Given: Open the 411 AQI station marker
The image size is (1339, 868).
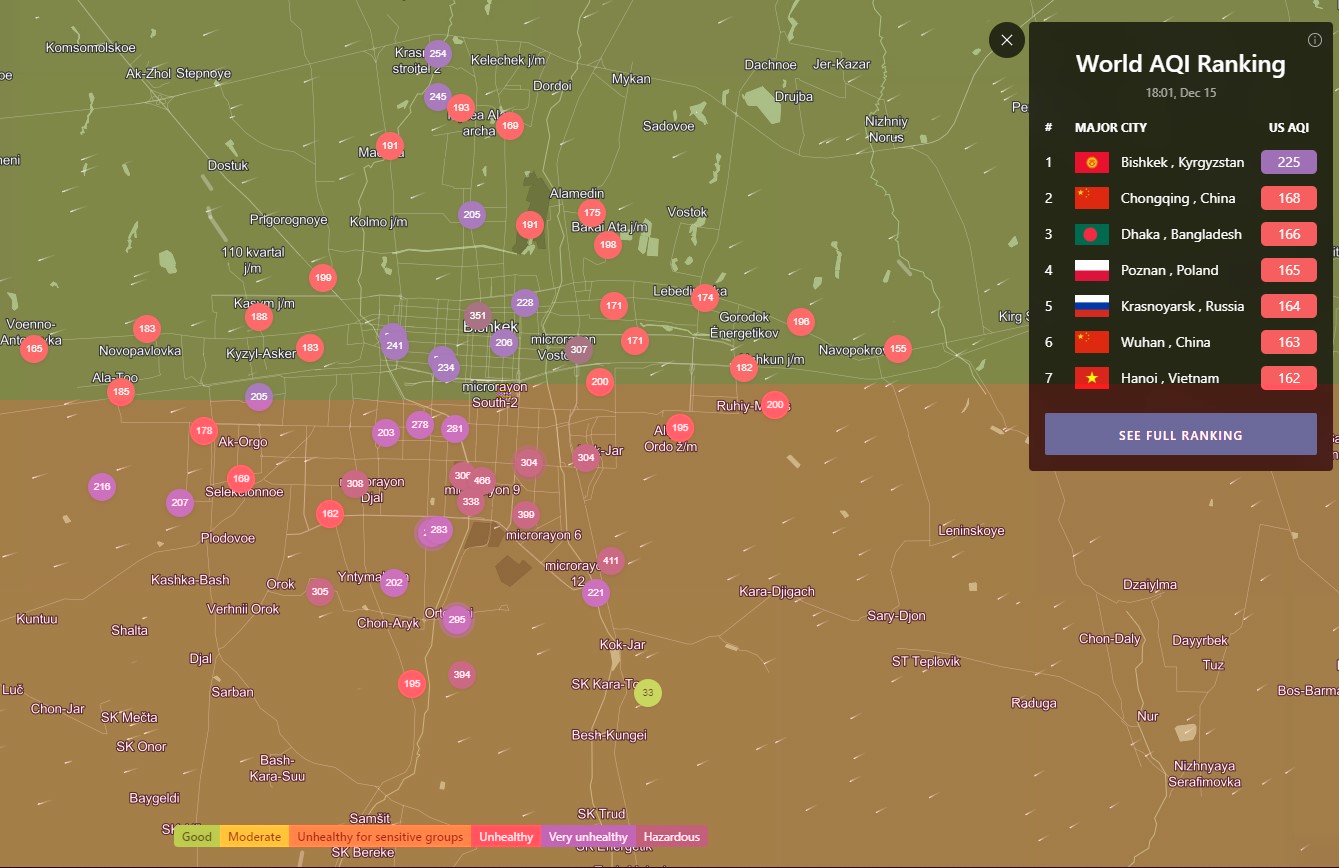Looking at the screenshot, I should click(610, 561).
